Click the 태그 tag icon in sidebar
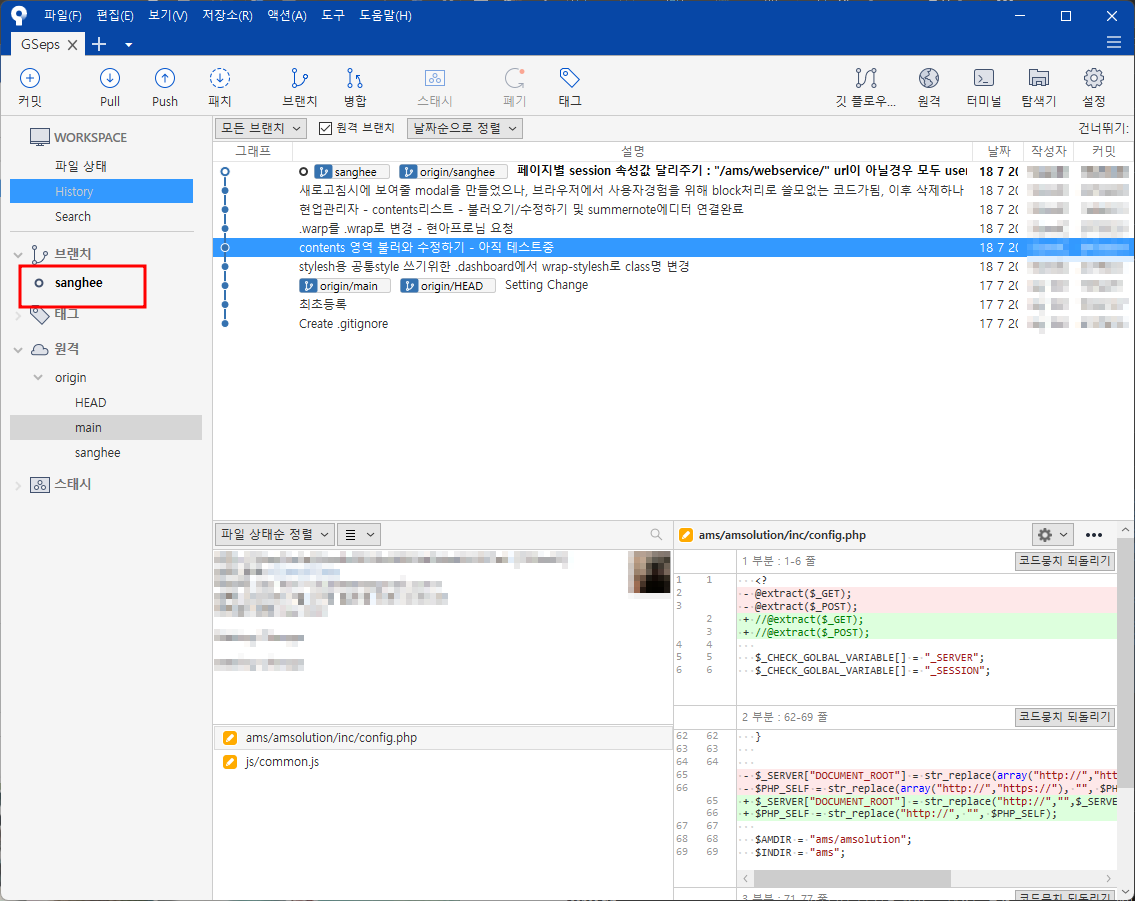This screenshot has width=1135, height=901. [x=40, y=316]
